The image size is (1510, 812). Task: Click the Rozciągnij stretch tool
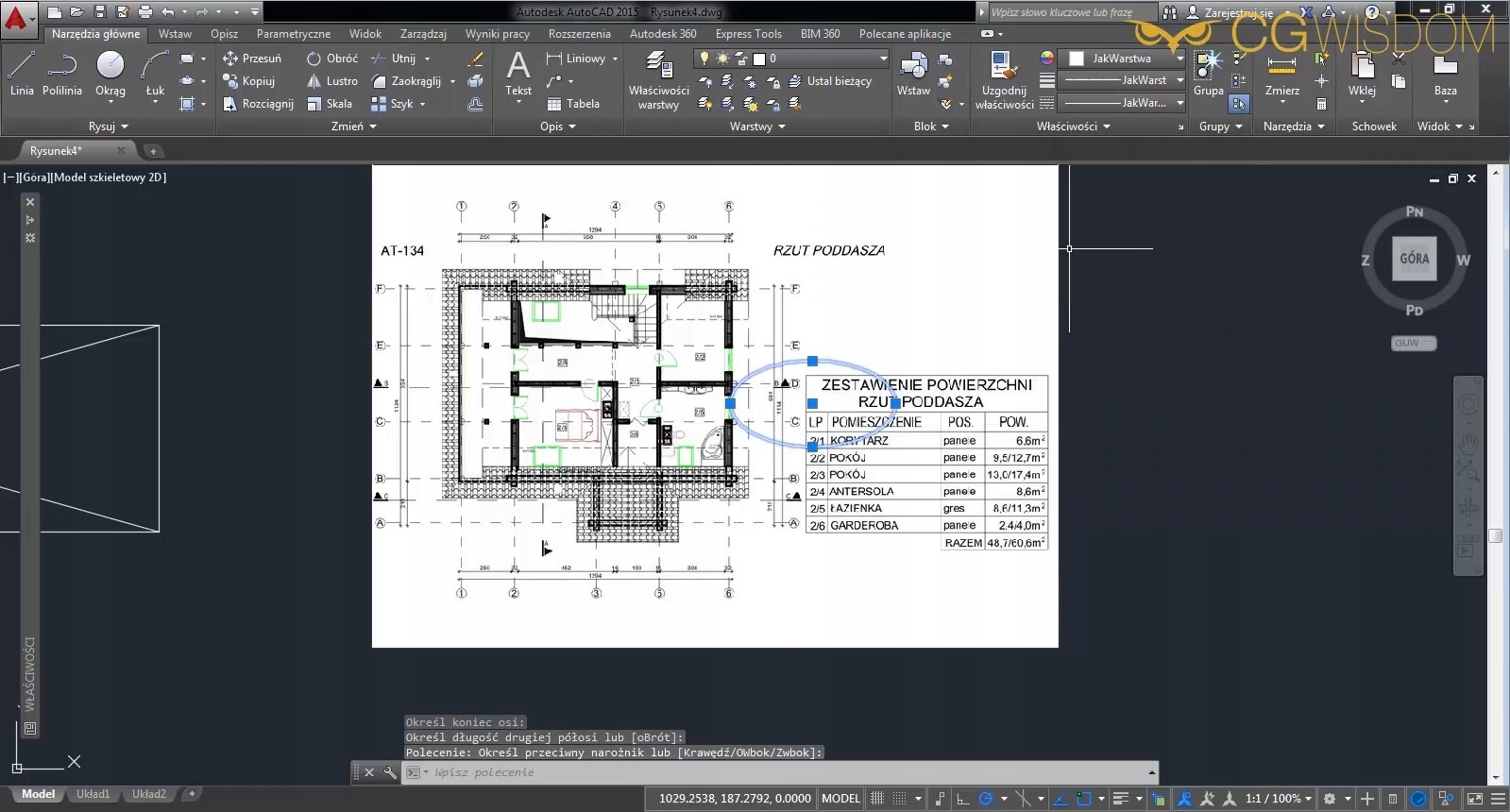258,104
